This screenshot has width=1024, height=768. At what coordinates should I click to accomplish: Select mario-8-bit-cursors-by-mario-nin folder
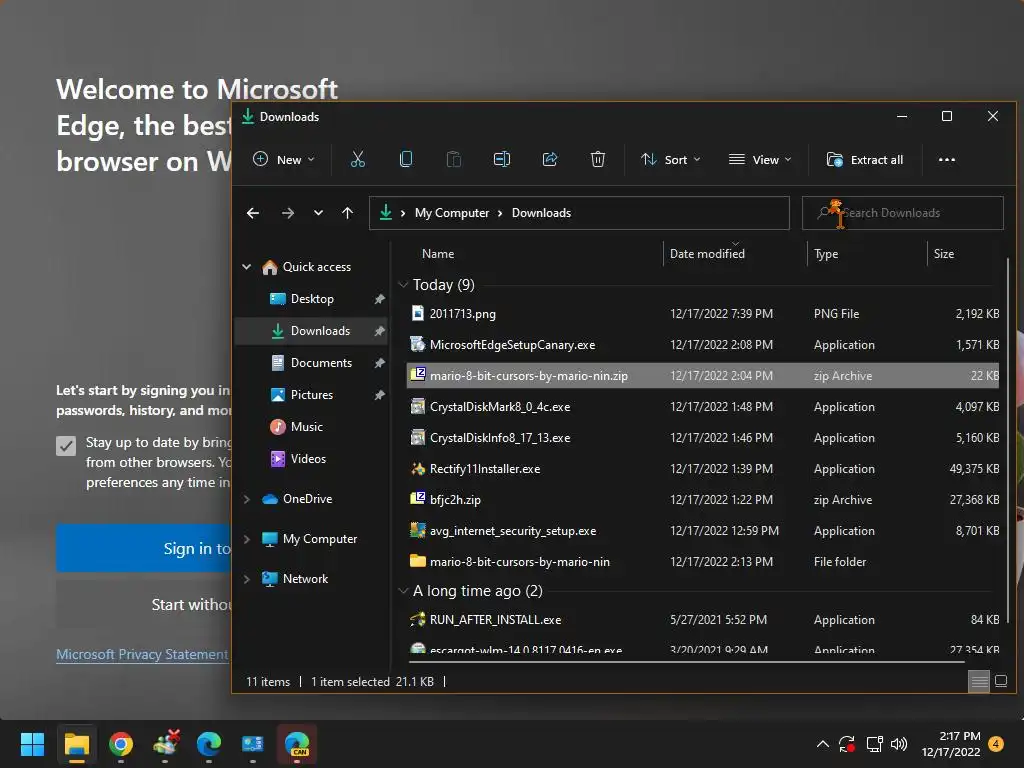[703, 562]
